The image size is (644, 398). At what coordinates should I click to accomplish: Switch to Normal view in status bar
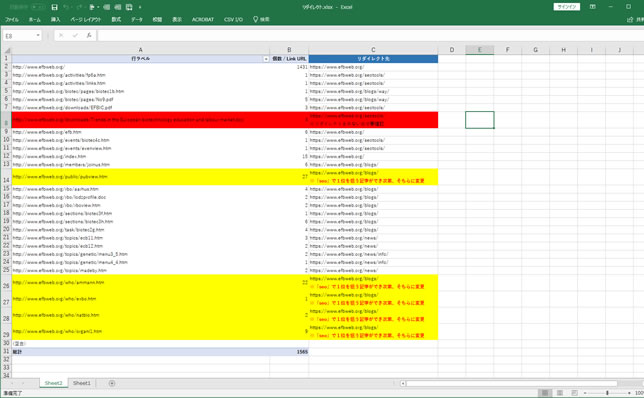(545, 393)
